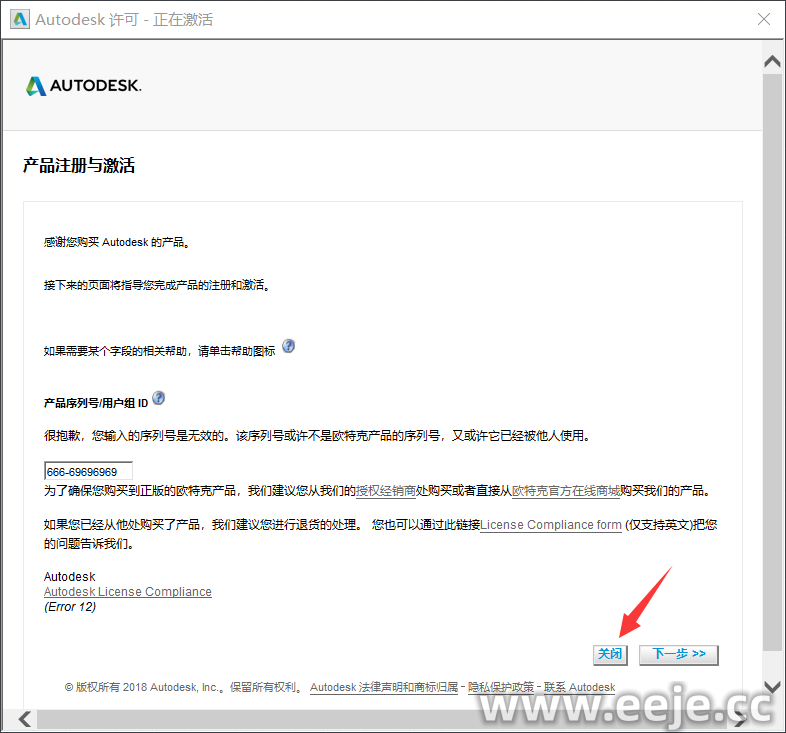Open the 授权经销商 link
Image resolution: width=786 pixels, height=733 pixels.
[386, 491]
